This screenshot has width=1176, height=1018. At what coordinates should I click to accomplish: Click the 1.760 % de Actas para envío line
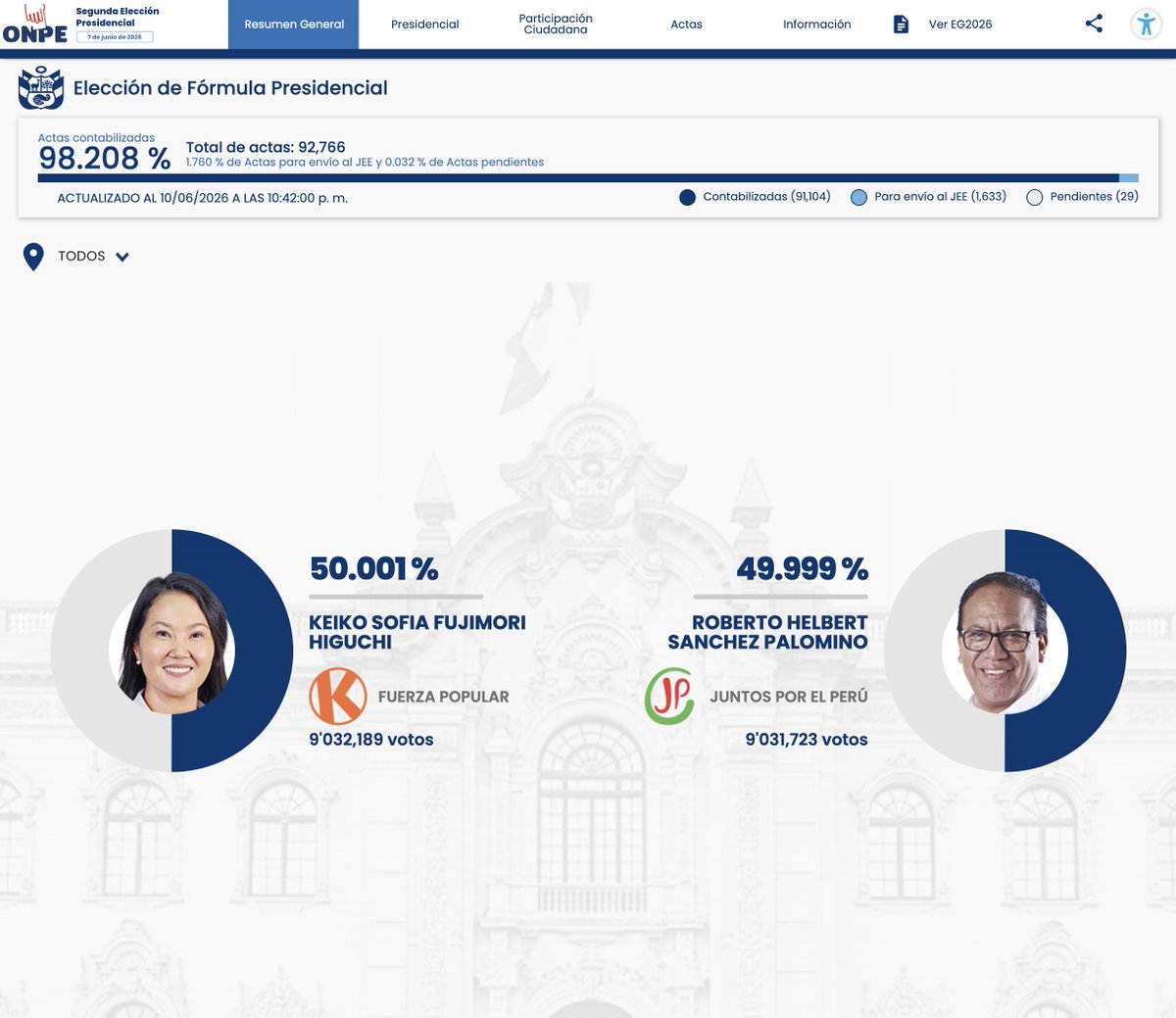pos(365,163)
